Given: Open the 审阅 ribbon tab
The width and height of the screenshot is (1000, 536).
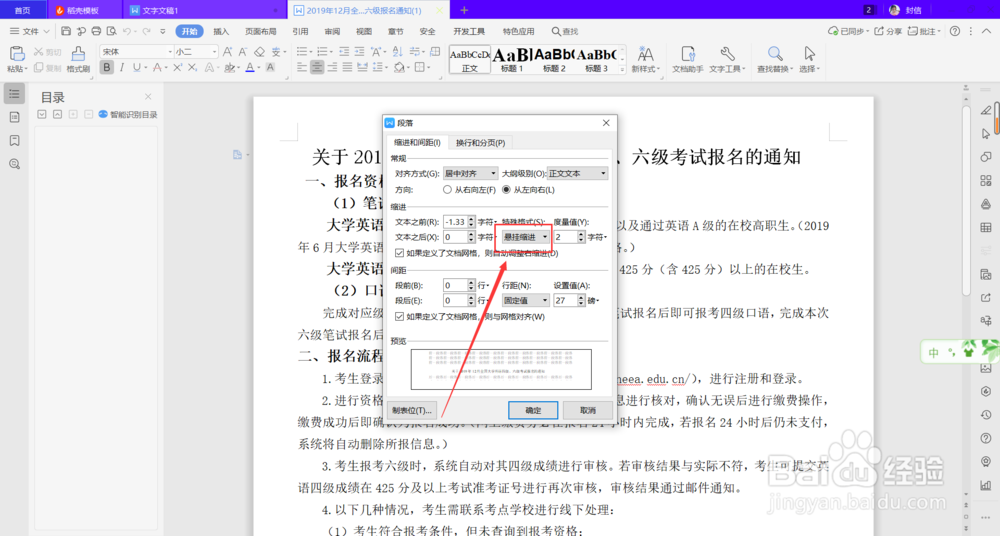Looking at the screenshot, I should point(332,31).
